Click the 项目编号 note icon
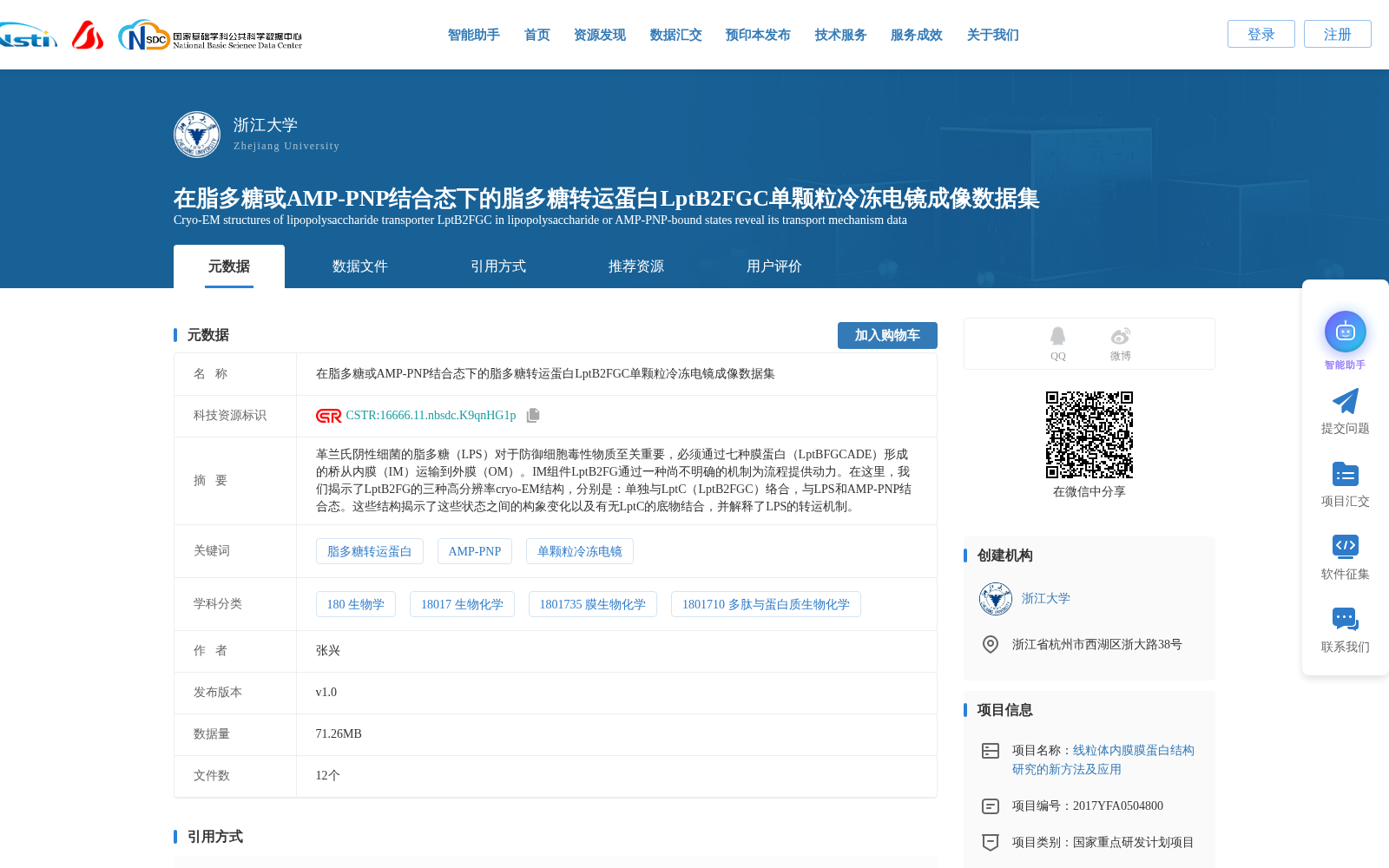The image size is (1389, 868). [x=990, y=806]
